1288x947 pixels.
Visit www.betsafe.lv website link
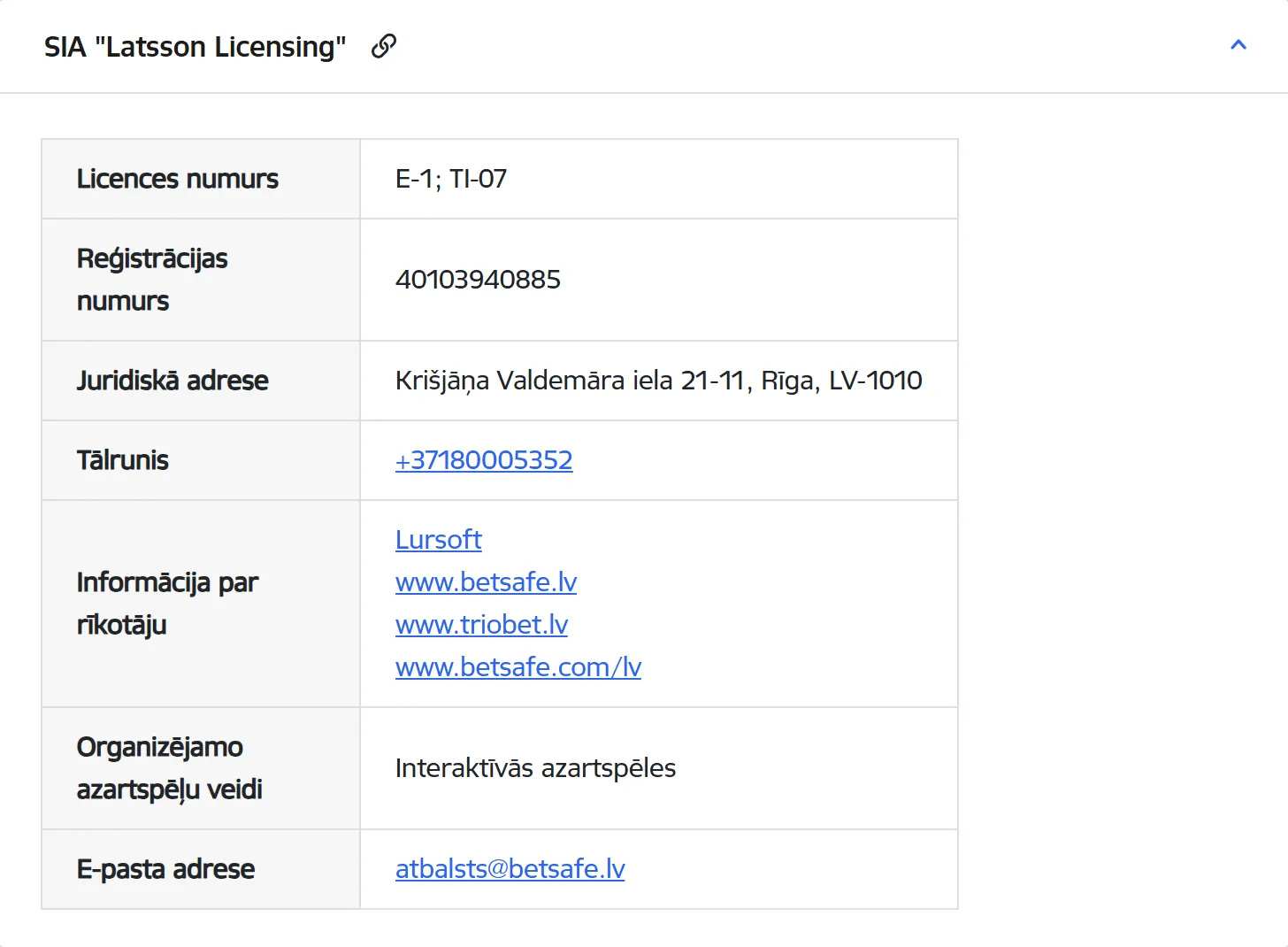486,582
